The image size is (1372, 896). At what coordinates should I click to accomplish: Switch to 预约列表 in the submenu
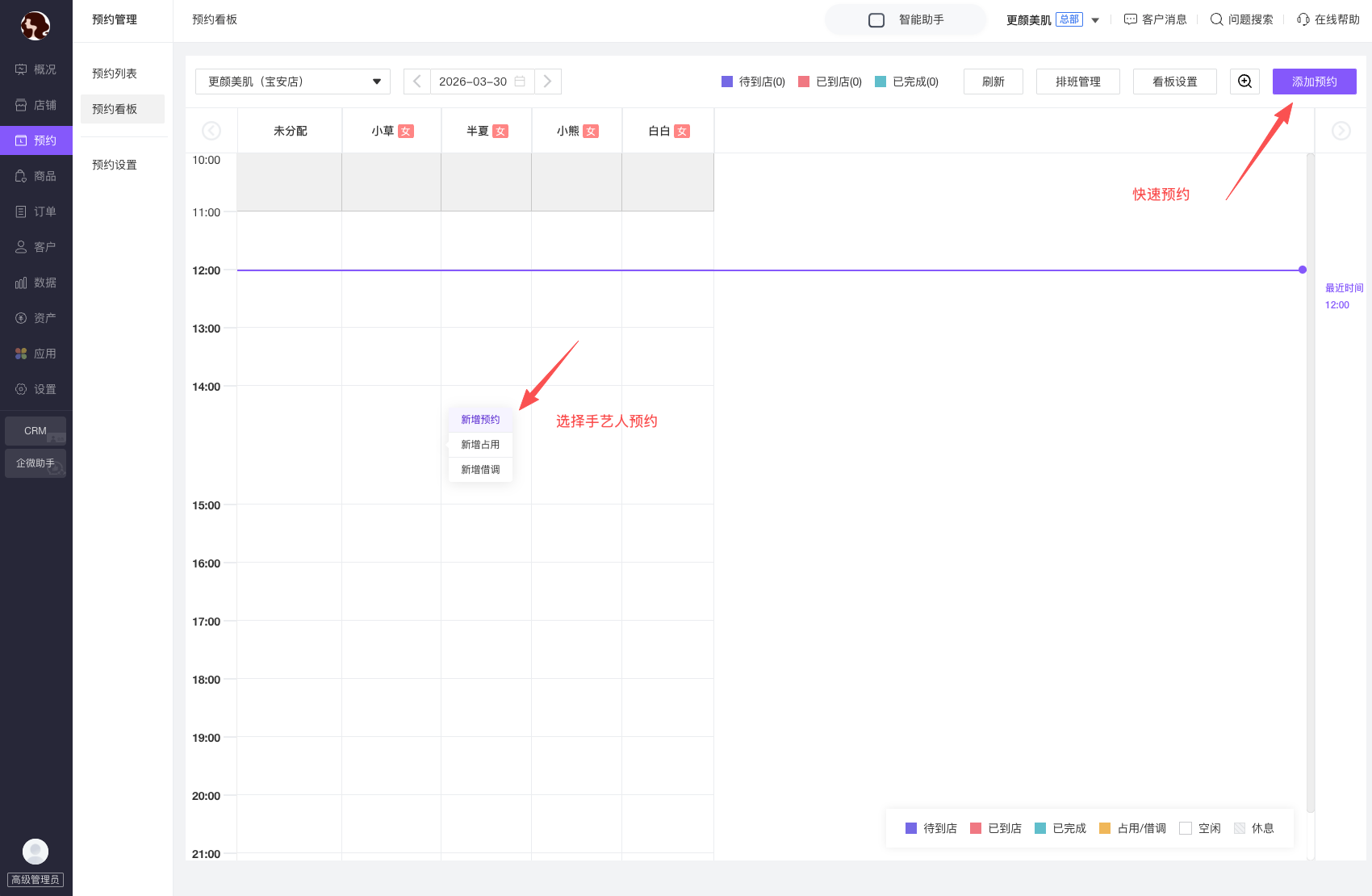(115, 73)
